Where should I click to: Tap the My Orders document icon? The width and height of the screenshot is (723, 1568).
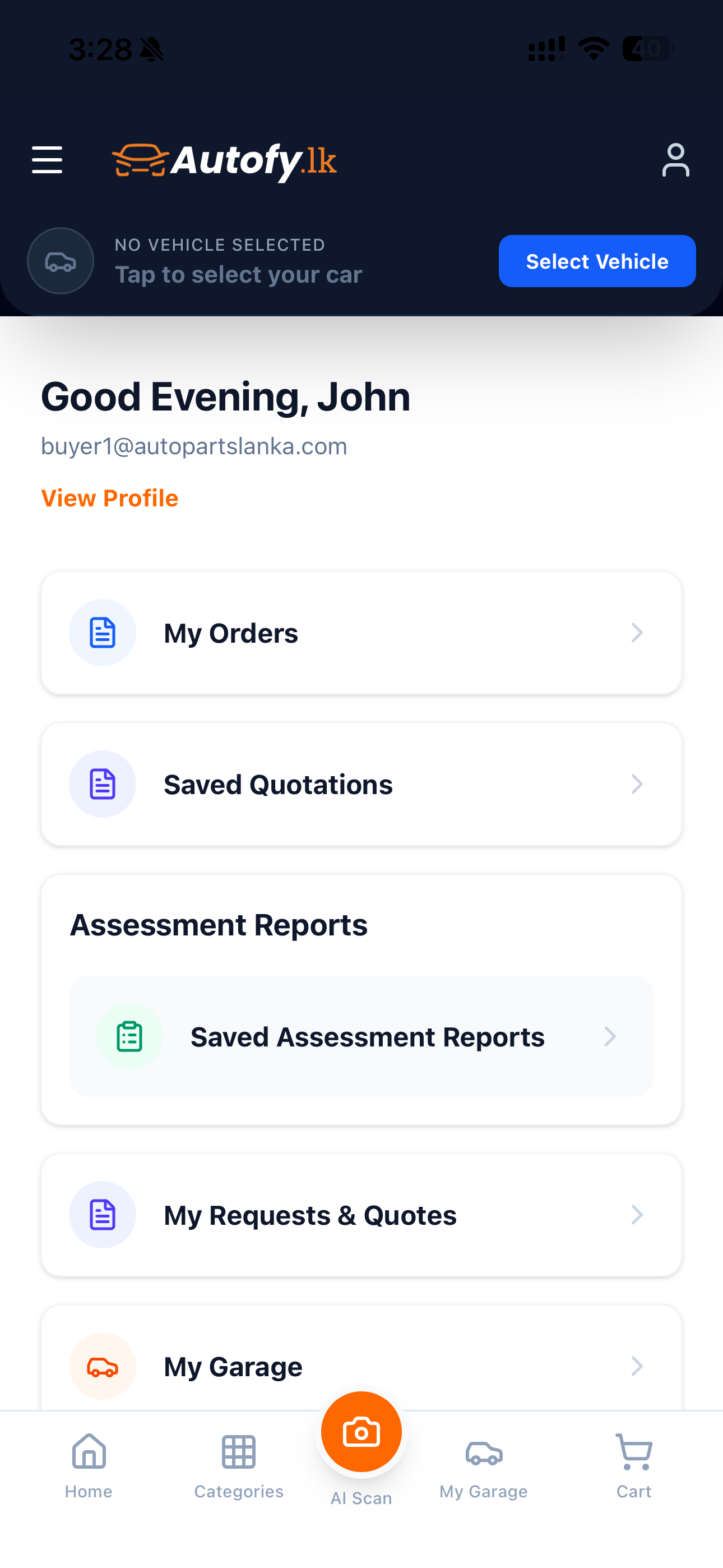point(102,633)
